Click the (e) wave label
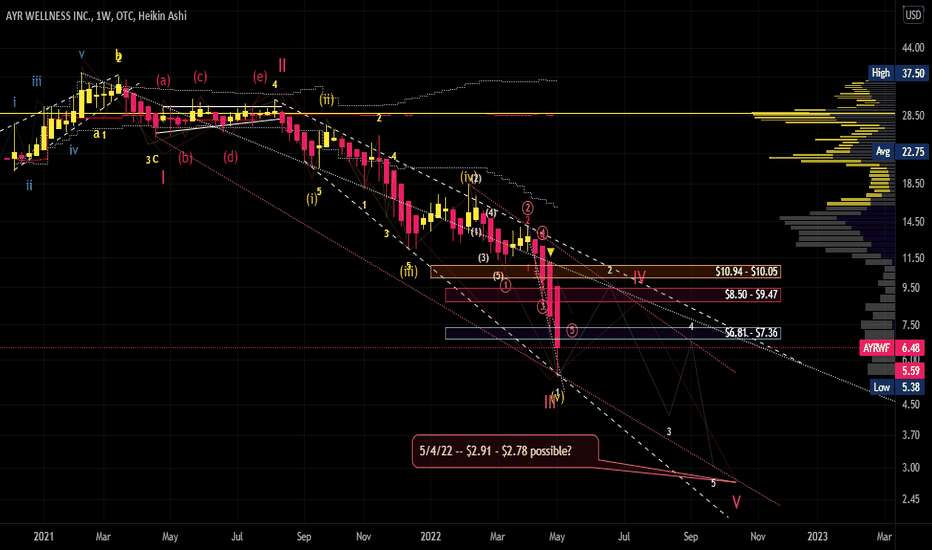Screen dimensions: 932x550 click(260, 76)
